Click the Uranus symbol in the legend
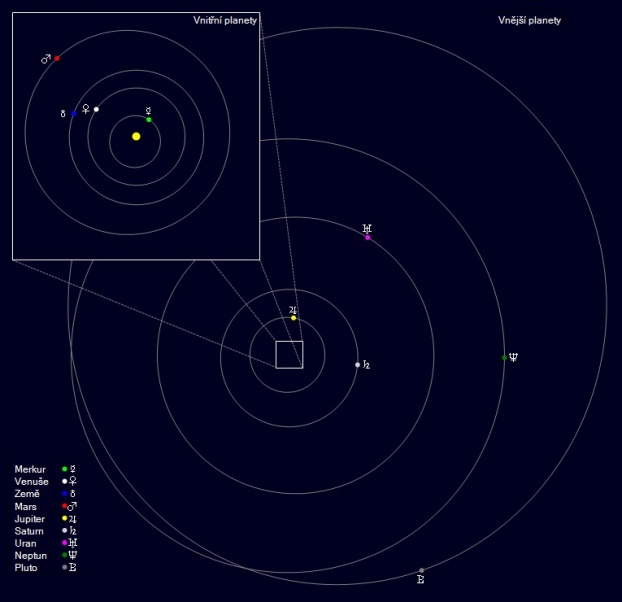The width and height of the screenshot is (622, 602). tap(73, 543)
